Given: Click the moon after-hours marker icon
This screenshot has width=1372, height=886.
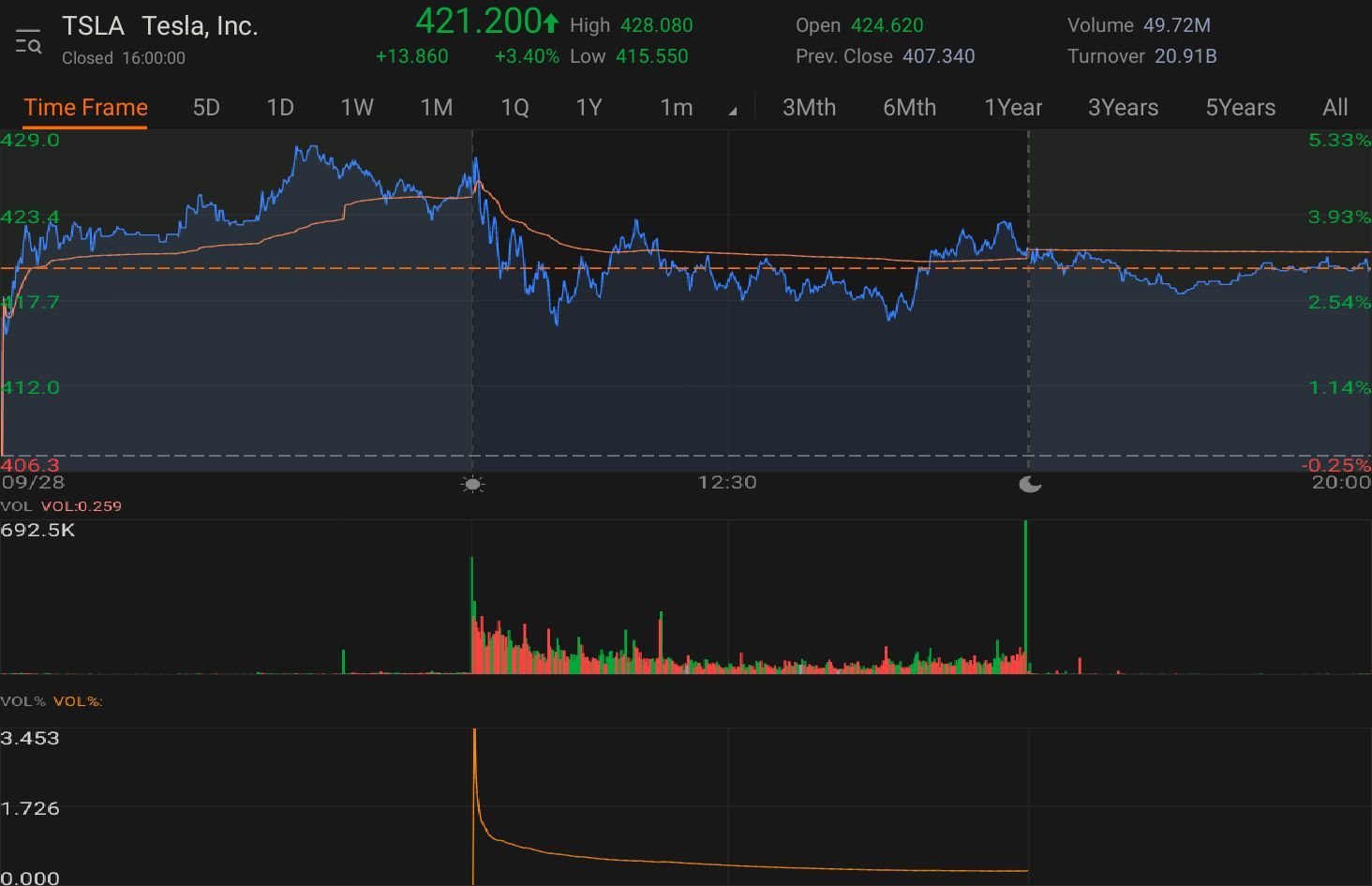Looking at the screenshot, I should click(1030, 484).
